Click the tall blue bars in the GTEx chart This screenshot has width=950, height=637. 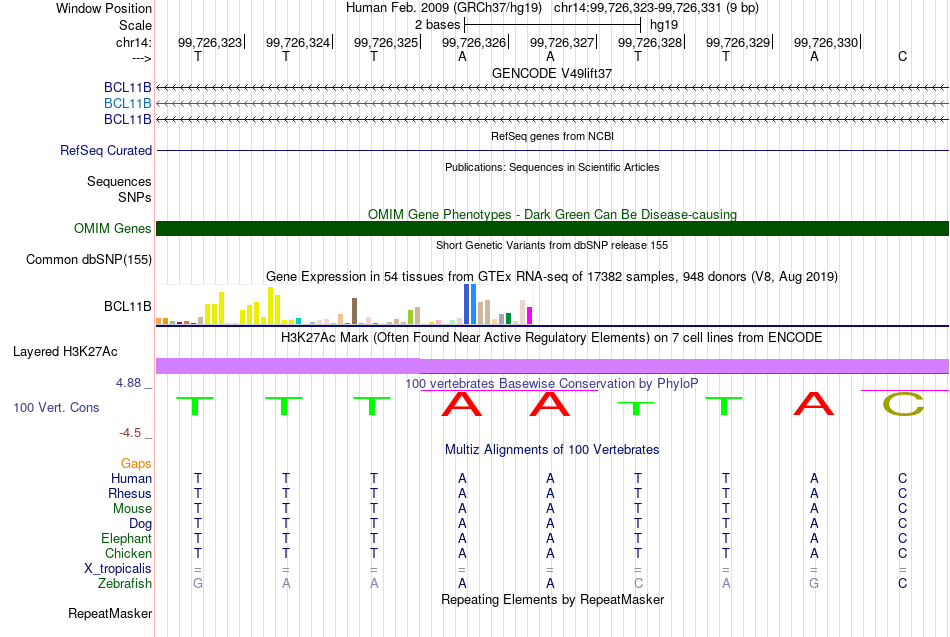point(470,304)
